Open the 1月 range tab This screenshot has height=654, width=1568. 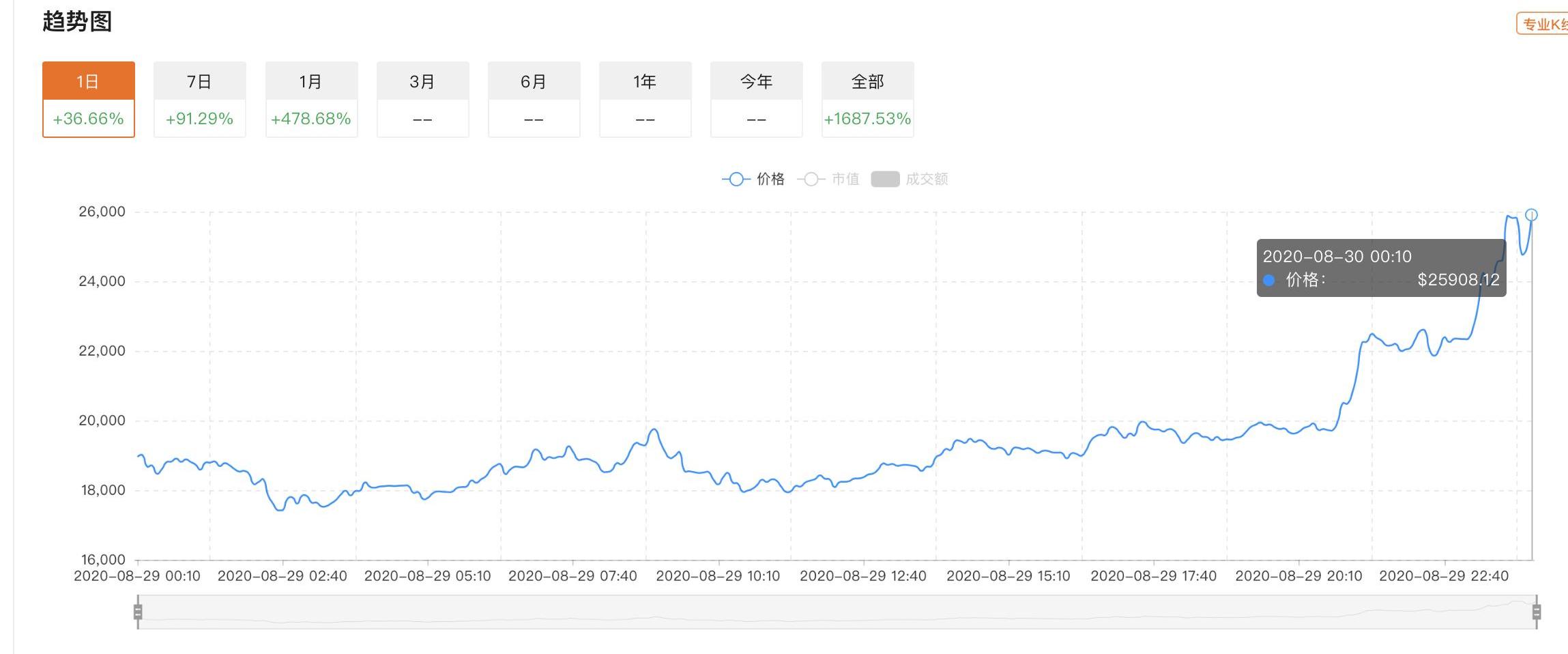[x=311, y=82]
